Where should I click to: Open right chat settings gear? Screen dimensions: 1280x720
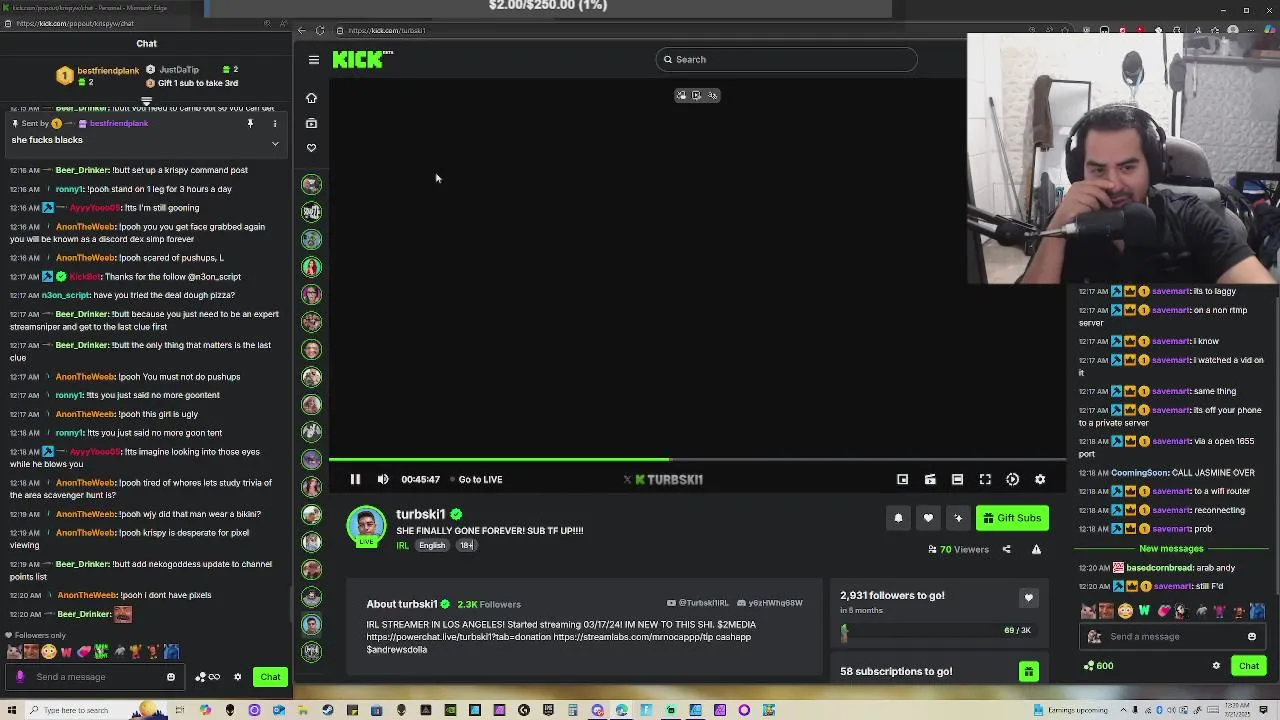coord(1216,666)
